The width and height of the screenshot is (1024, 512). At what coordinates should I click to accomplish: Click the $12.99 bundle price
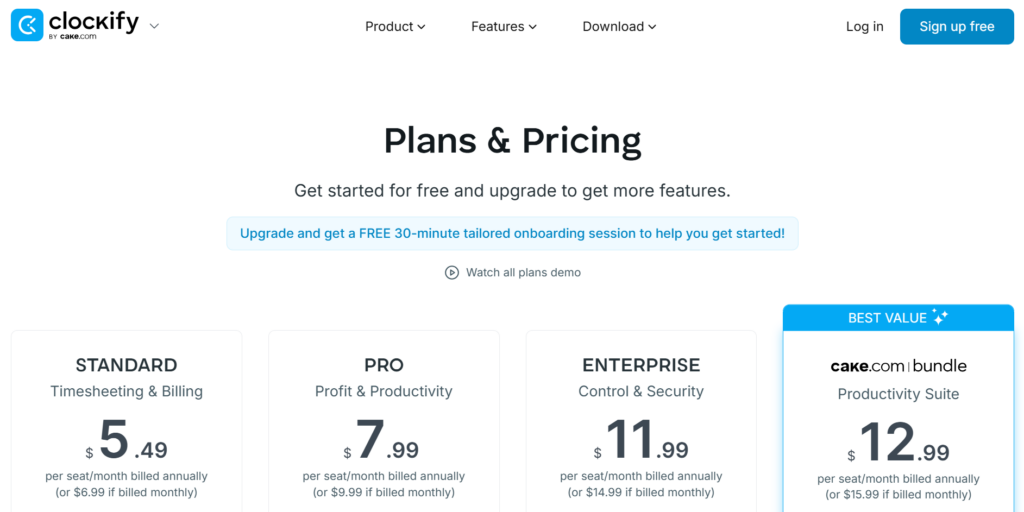(899, 442)
